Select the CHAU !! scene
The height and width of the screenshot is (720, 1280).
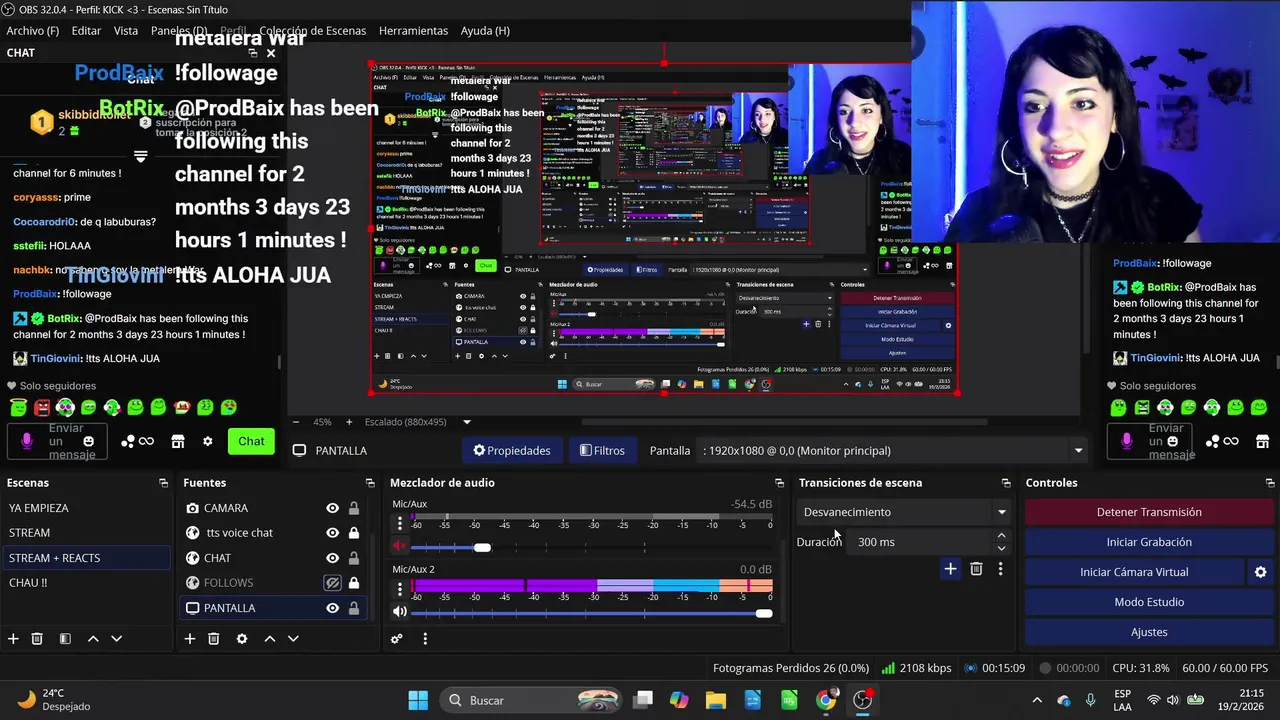pos(86,583)
